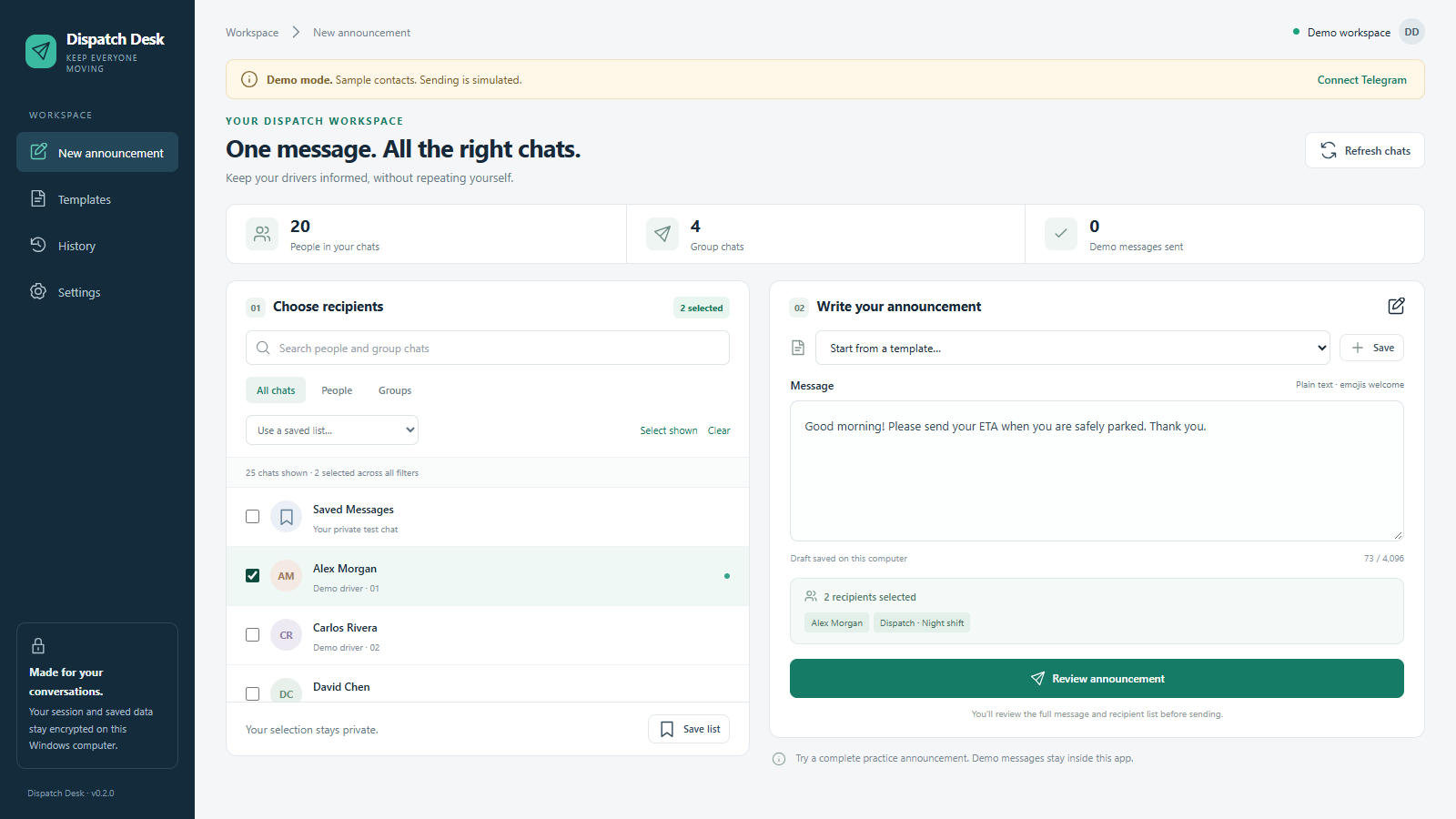Screen dimensions: 1456x819
Task: Open the Use a saved list dropdown
Action: [x=332, y=430]
